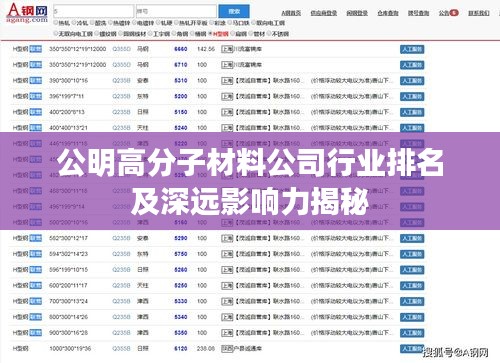Viewport: 500px width, 363px height.
Task: Select the 238.08 quantity value
Action: [x=206, y=349]
